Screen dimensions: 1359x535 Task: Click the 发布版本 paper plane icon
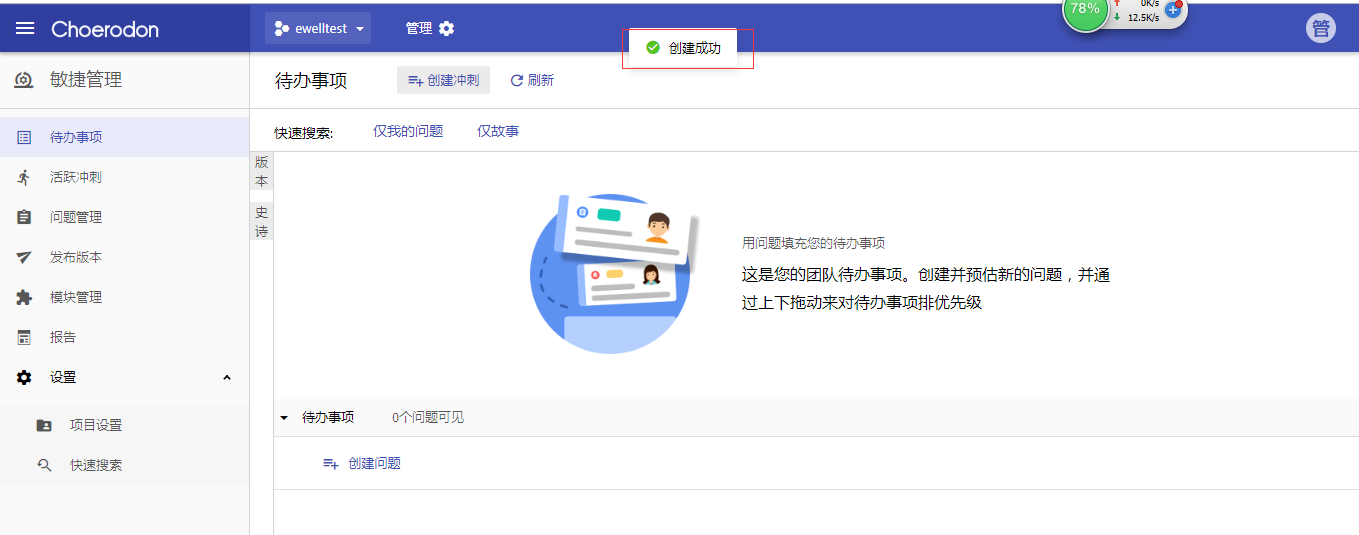(x=24, y=257)
